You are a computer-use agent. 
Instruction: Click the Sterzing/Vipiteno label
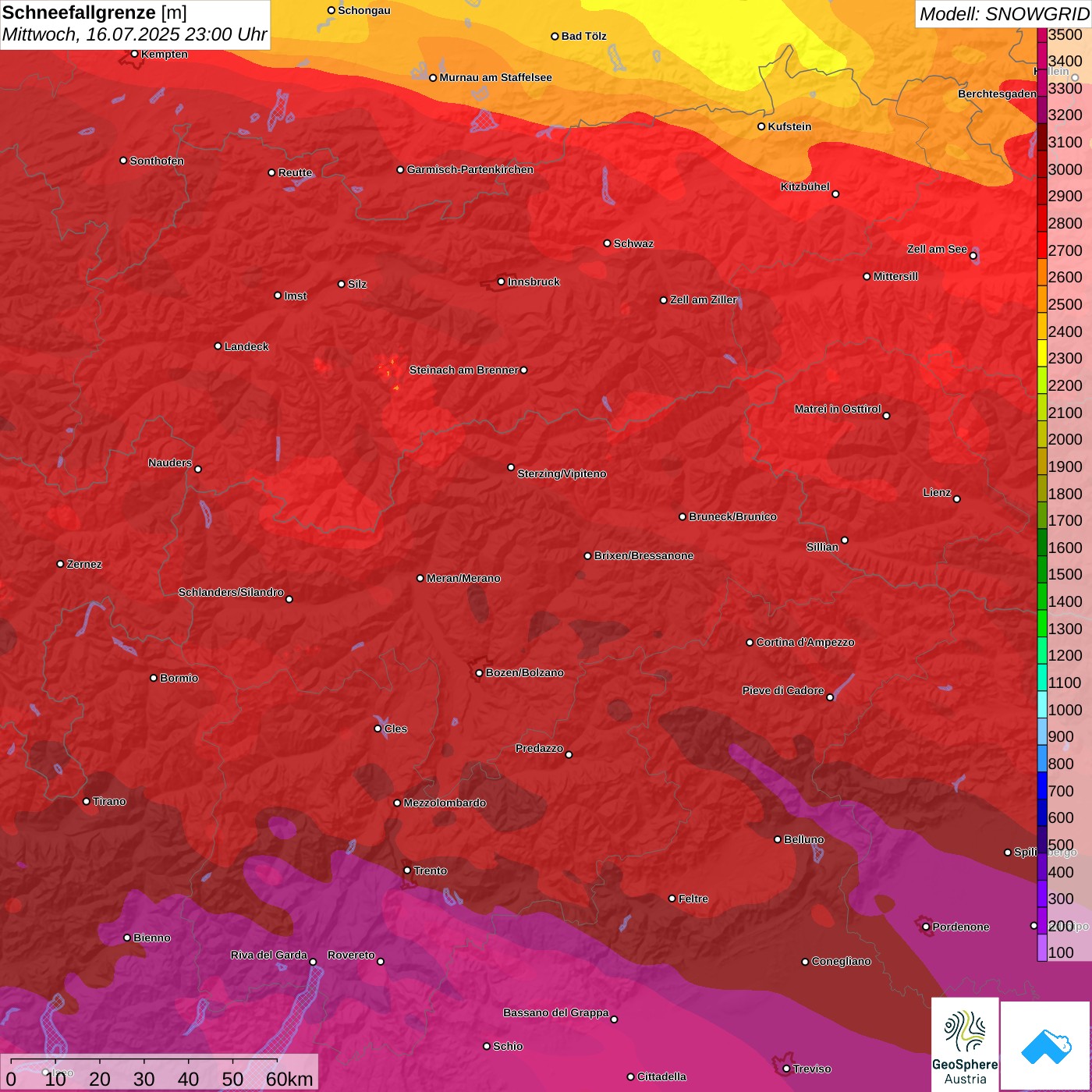coord(562,473)
